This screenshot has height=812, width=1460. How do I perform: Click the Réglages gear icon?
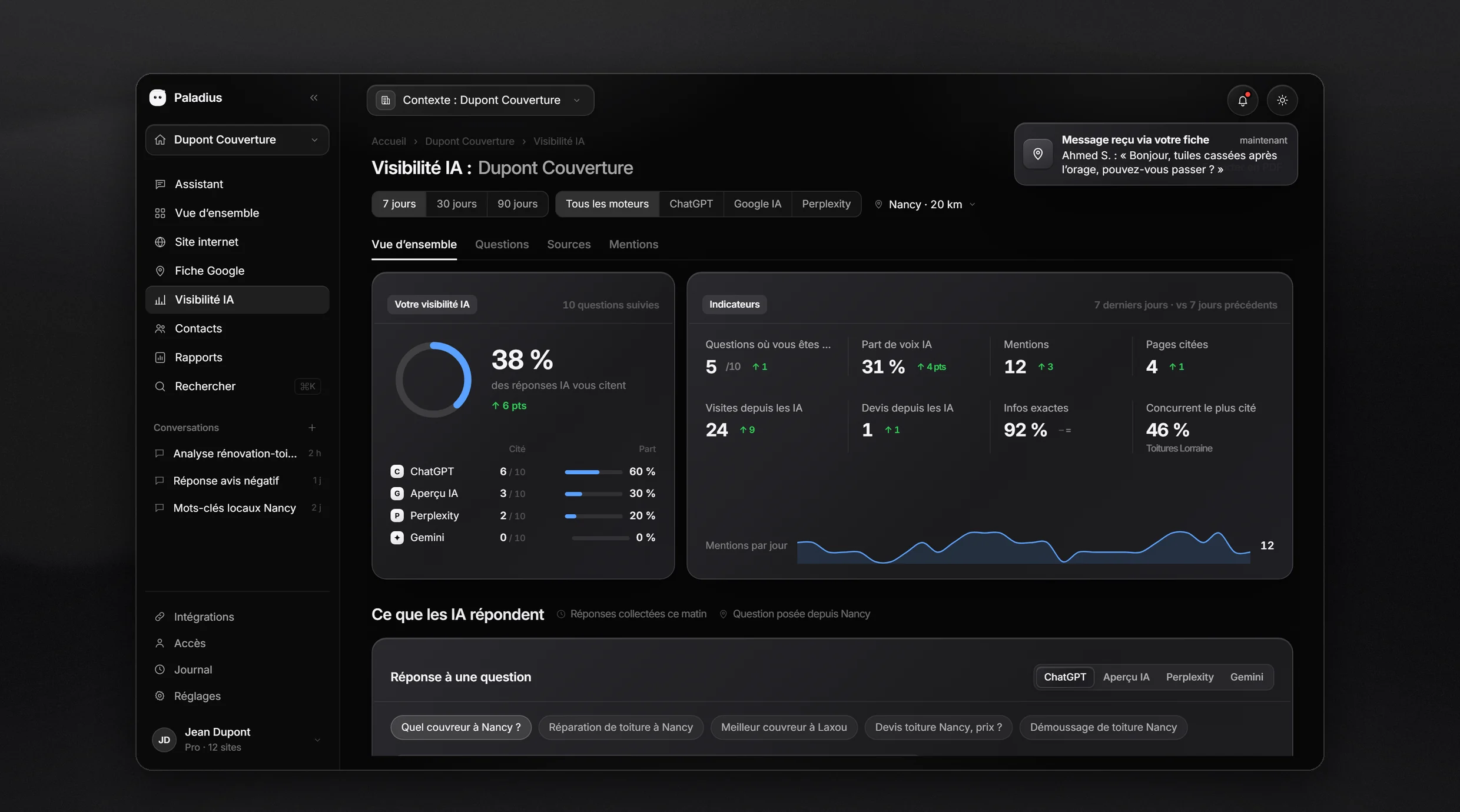pyautogui.click(x=160, y=696)
